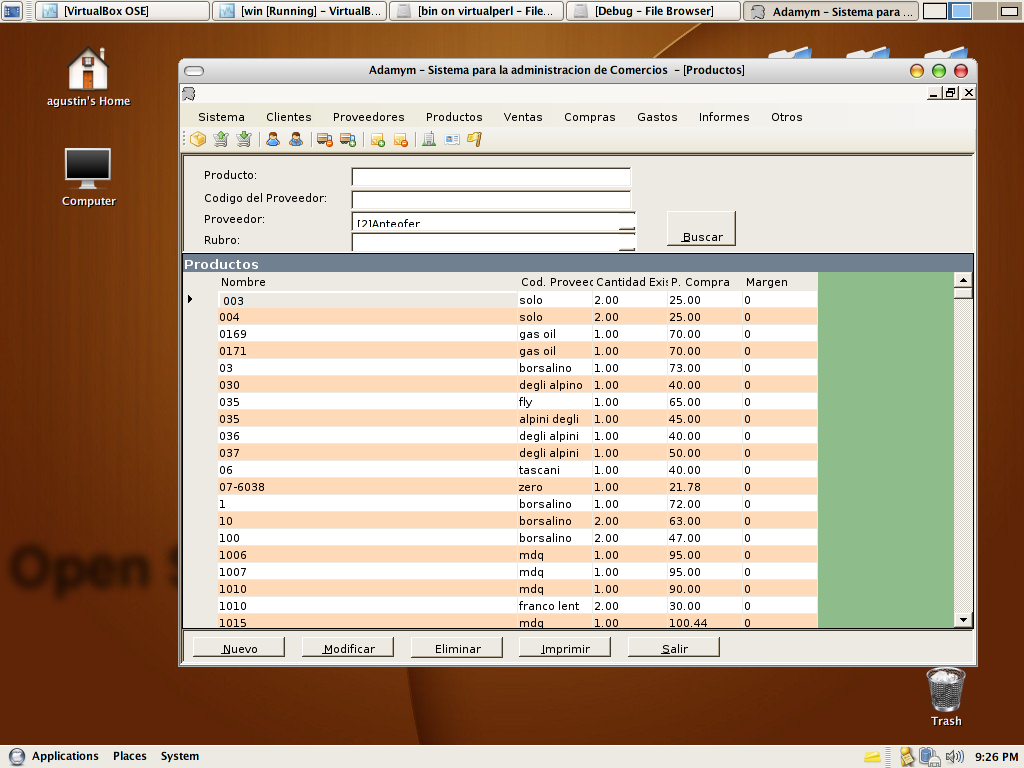Click the ID card toolbar icon
The width and height of the screenshot is (1024, 768).
tap(452, 139)
